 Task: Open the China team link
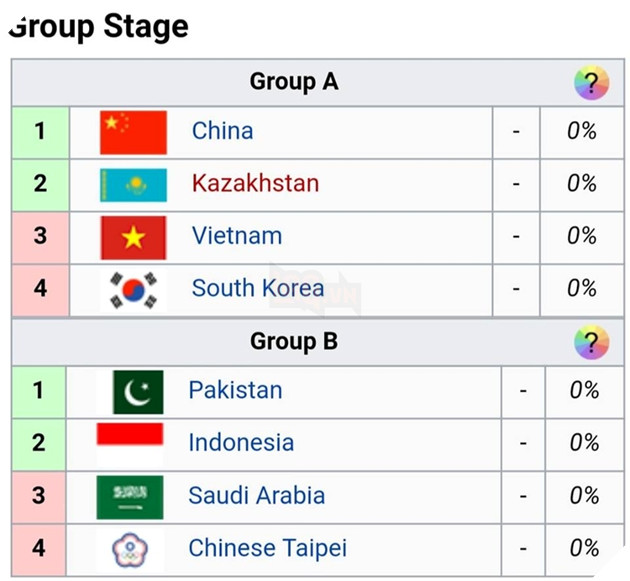223,131
